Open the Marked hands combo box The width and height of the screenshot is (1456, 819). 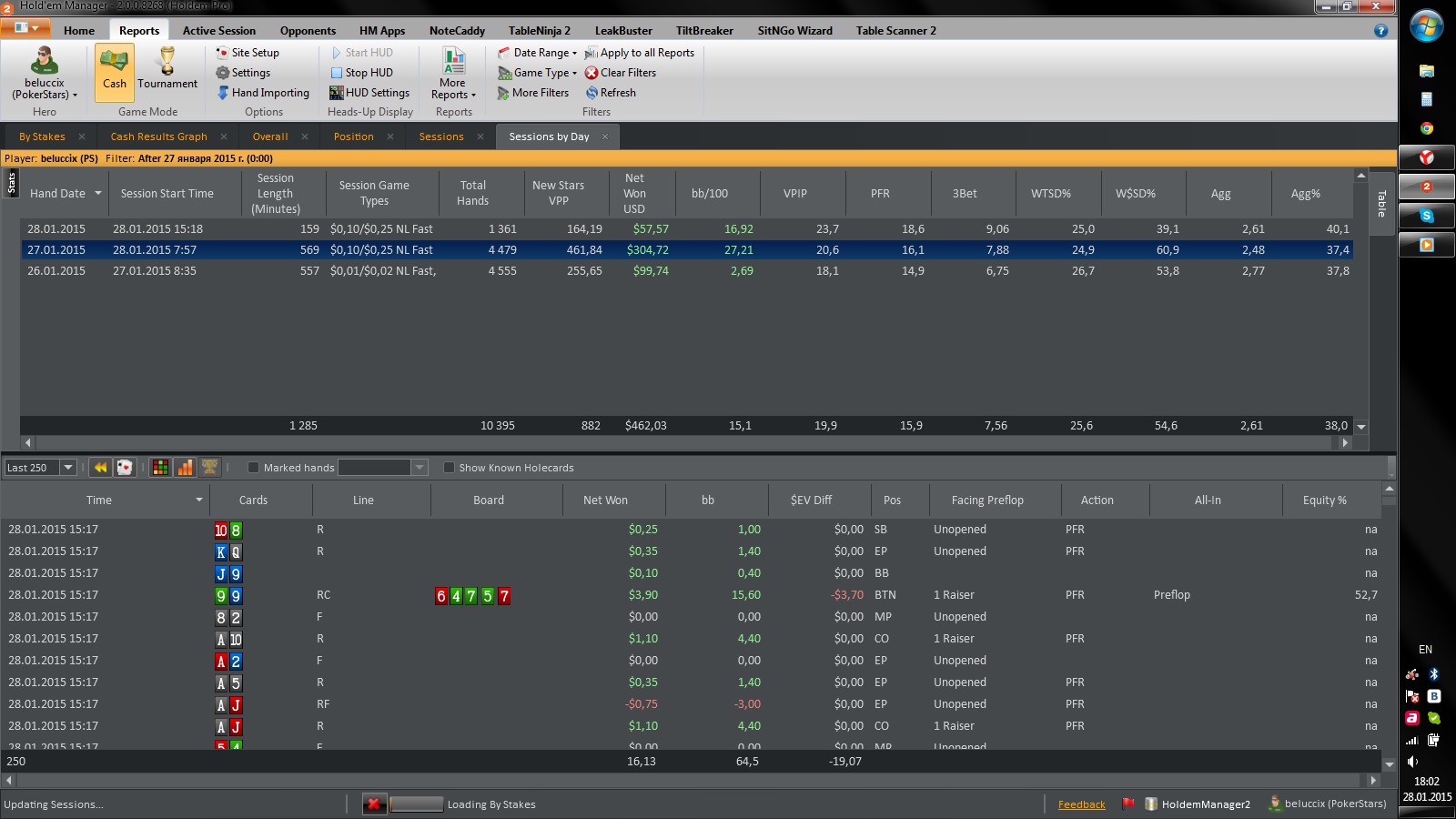(x=382, y=468)
